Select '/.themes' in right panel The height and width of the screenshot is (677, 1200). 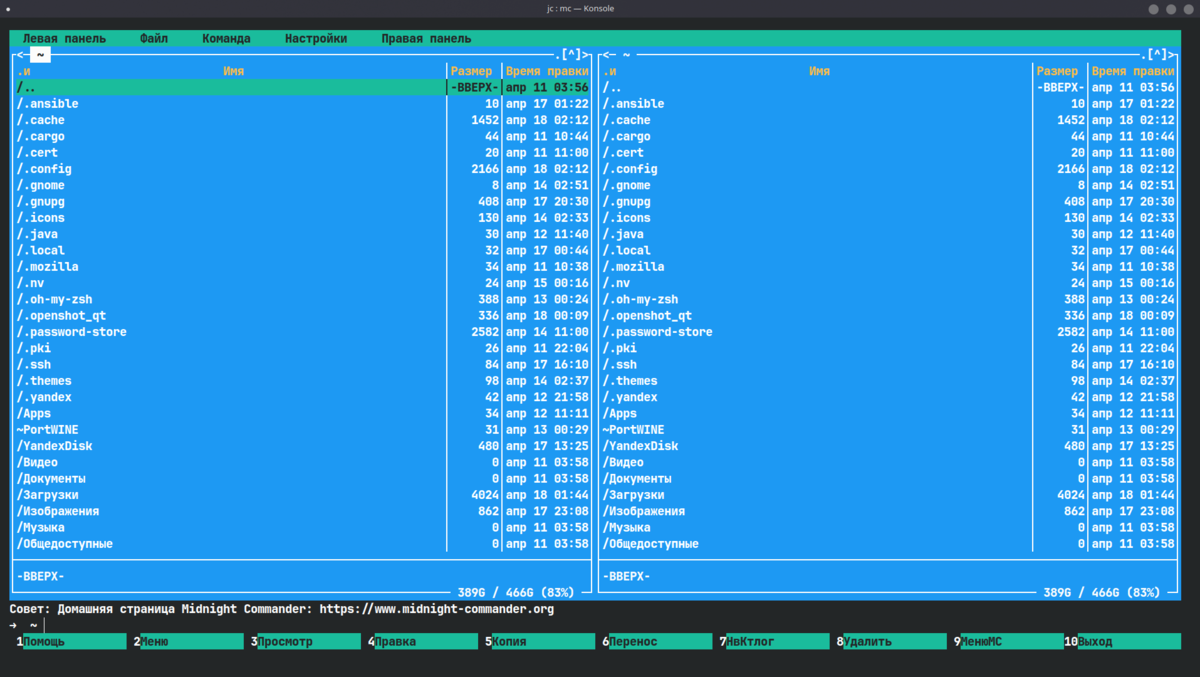(889, 381)
